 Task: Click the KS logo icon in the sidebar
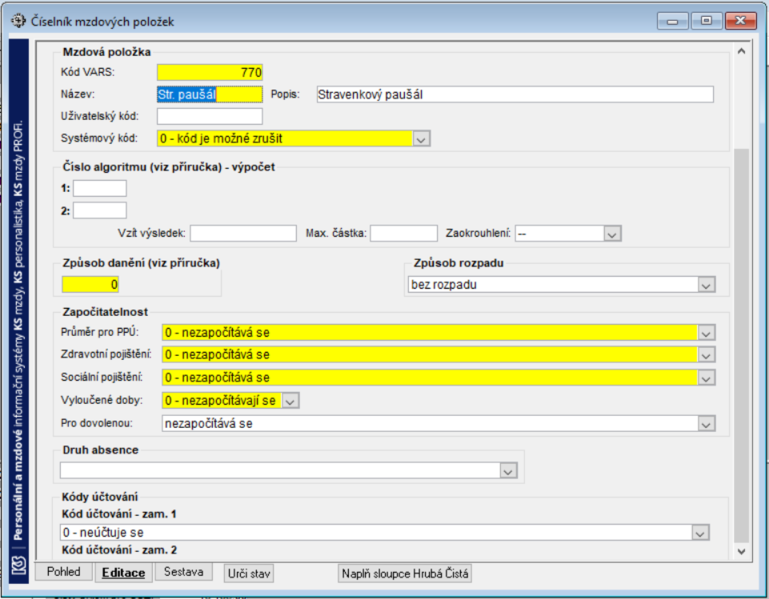coord(19,566)
